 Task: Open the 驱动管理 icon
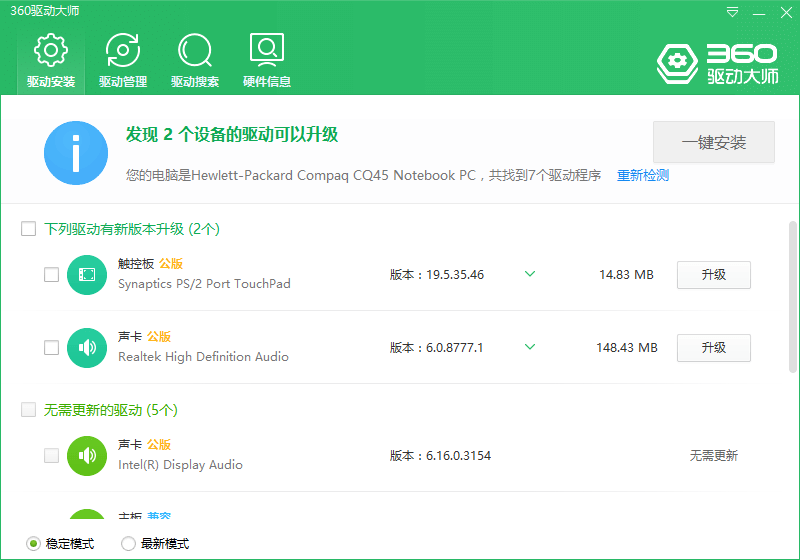pos(123,50)
